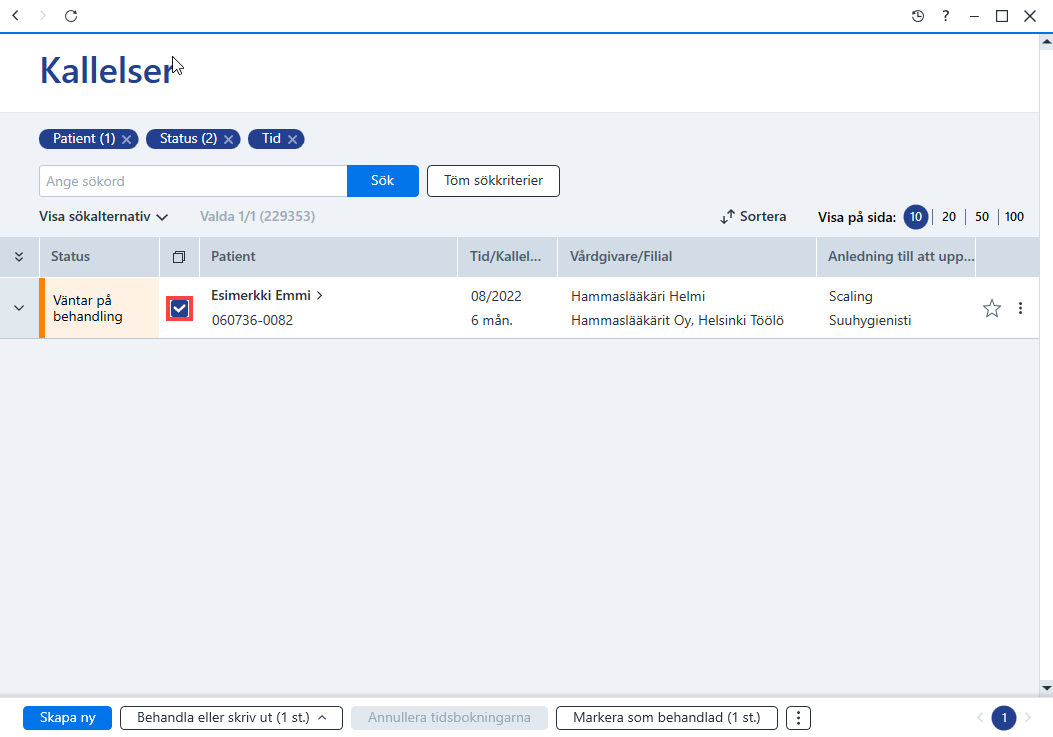Click the Sortera sort icon
This screenshot has height=737, width=1053.
point(727,217)
